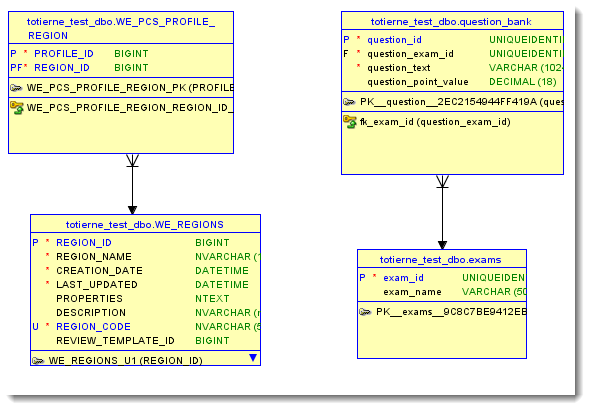
Task: Click the NTEXT data type
Action: pos(212,299)
